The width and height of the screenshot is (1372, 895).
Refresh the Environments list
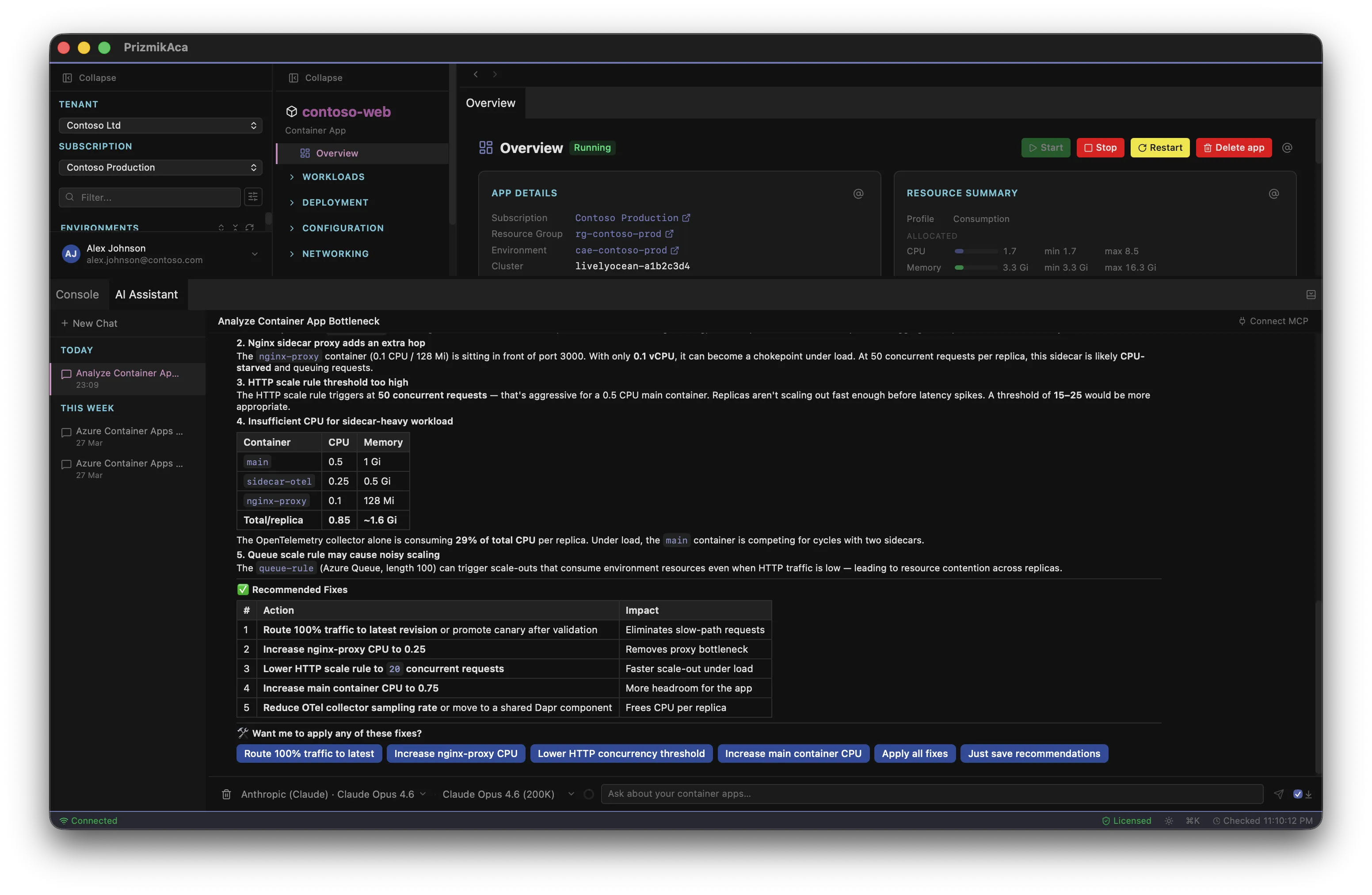[x=250, y=228]
